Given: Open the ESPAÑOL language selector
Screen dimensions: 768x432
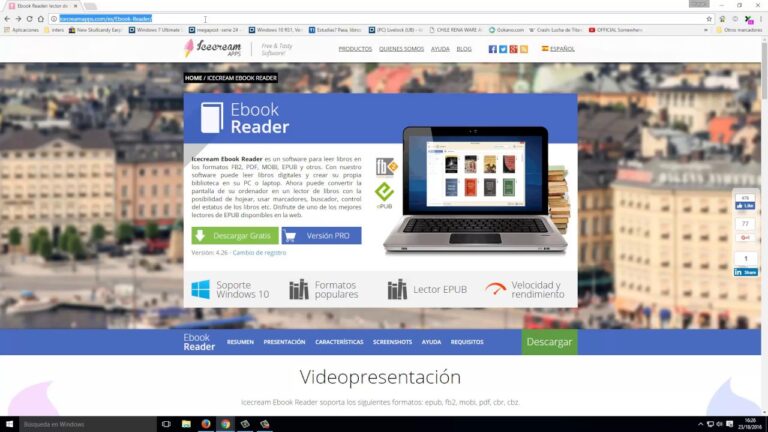Looking at the screenshot, I should click(x=558, y=49).
